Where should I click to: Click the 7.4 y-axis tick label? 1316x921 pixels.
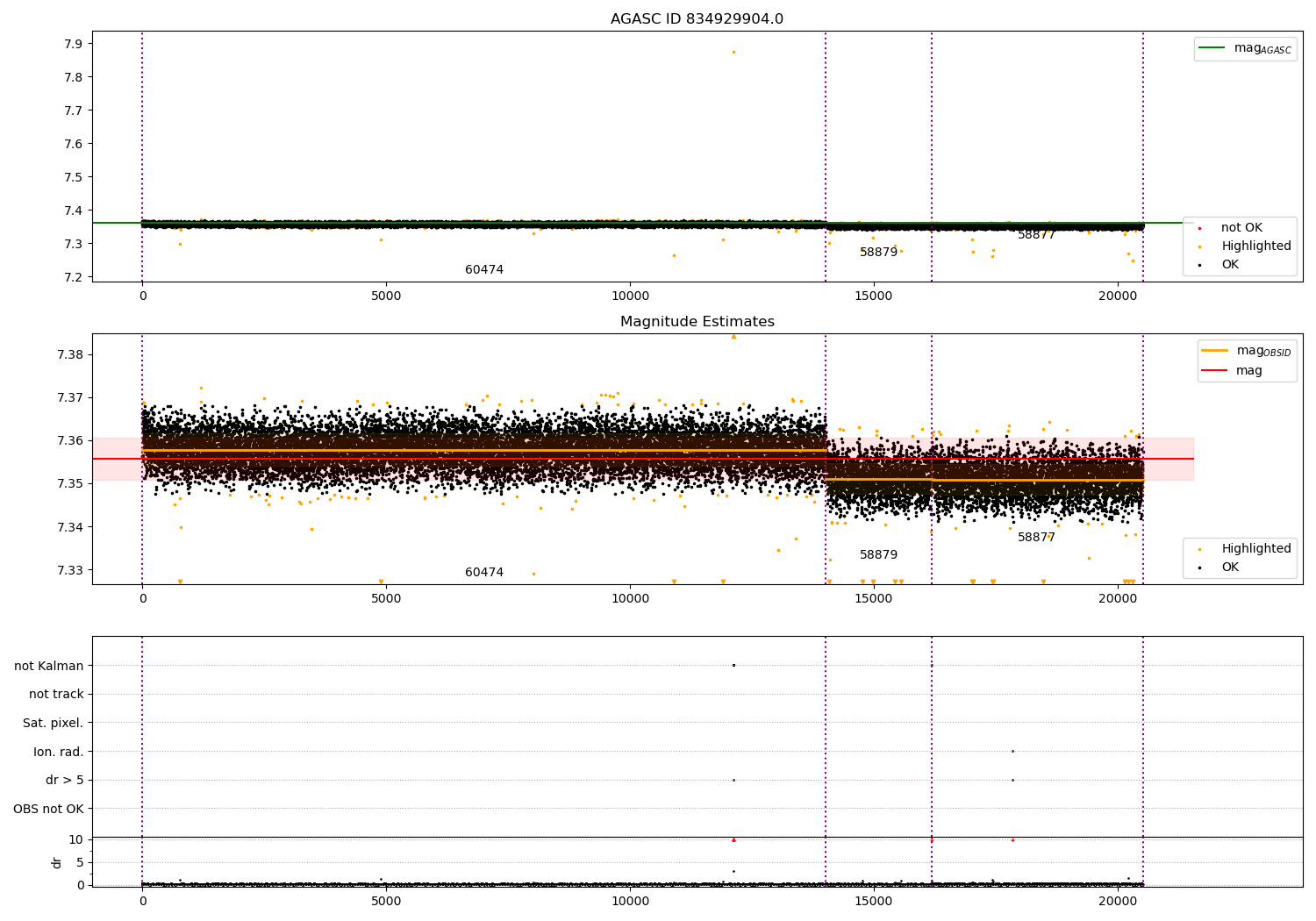(x=74, y=211)
